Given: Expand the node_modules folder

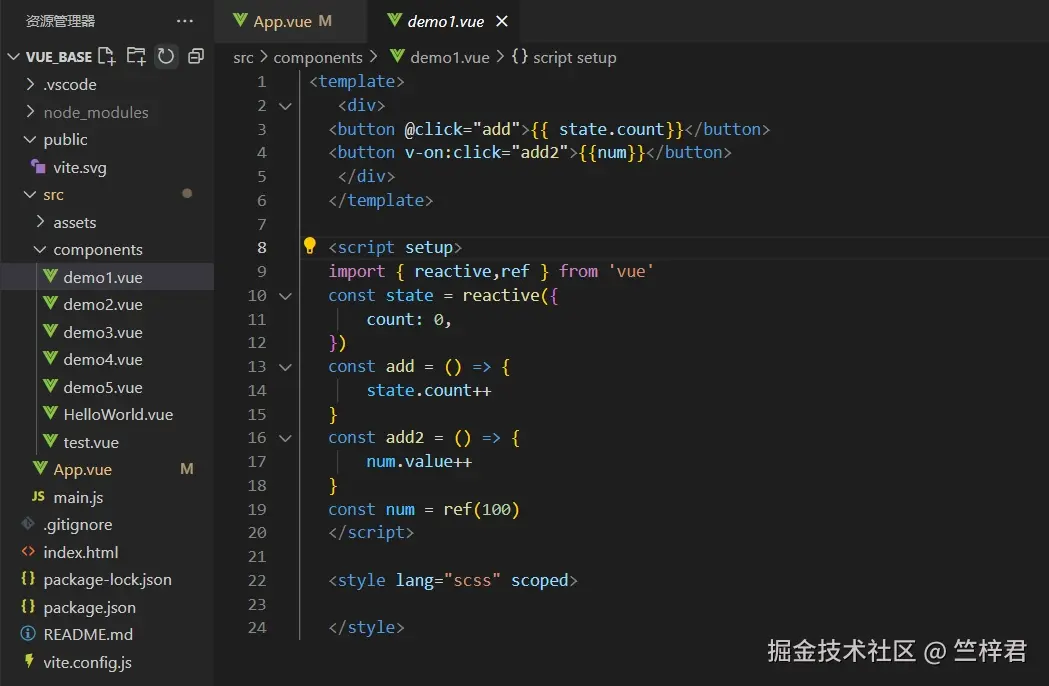Looking at the screenshot, I should [x=29, y=112].
